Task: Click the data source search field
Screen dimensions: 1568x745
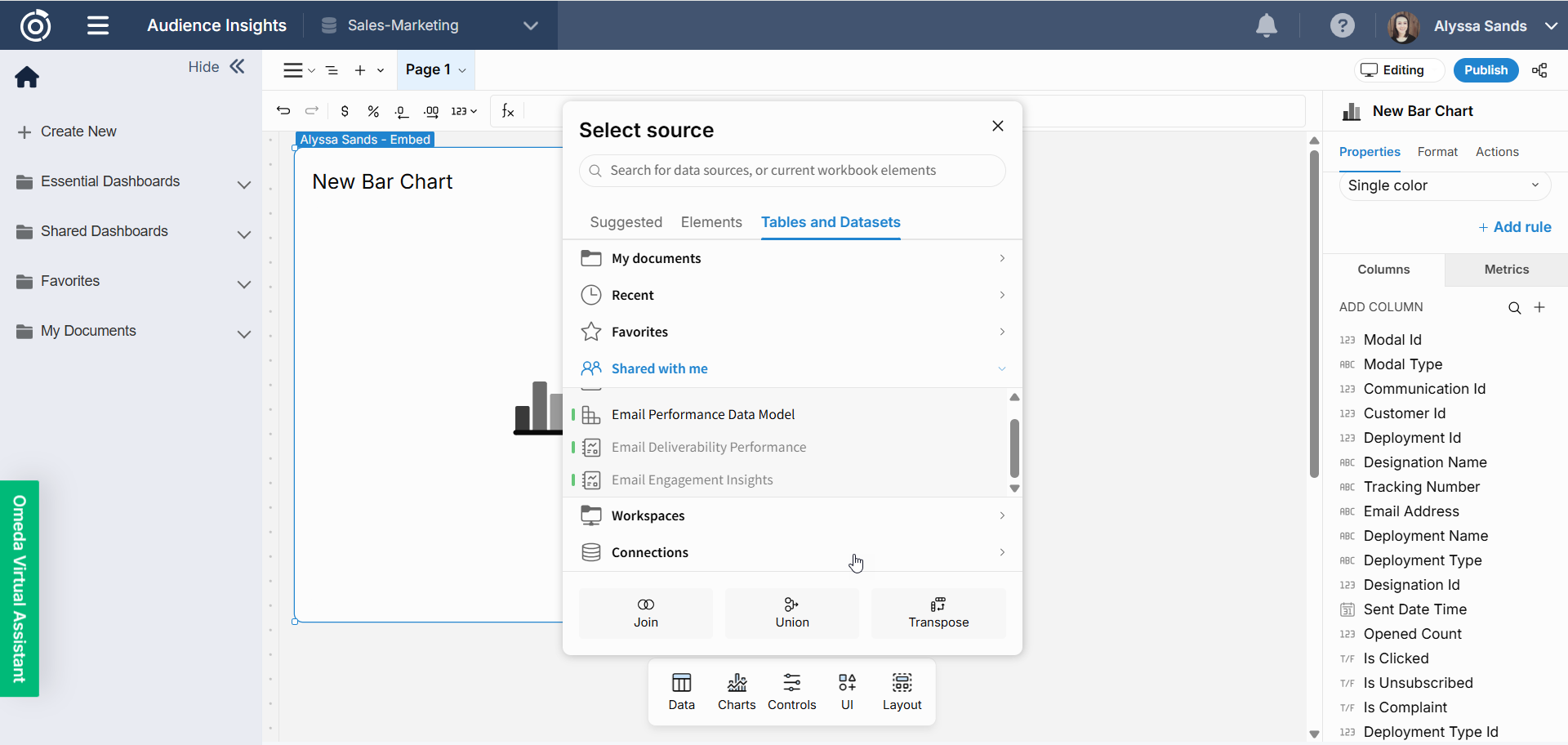Action: 791,171
